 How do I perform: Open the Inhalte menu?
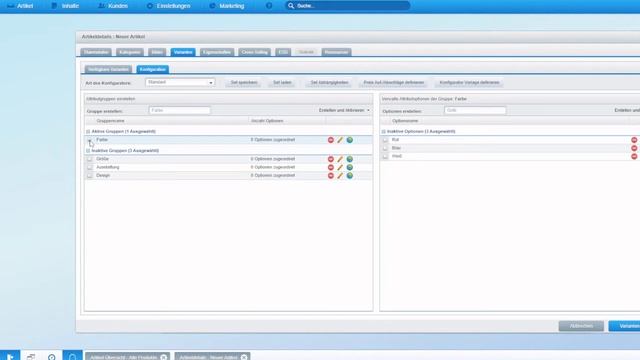[65, 6]
